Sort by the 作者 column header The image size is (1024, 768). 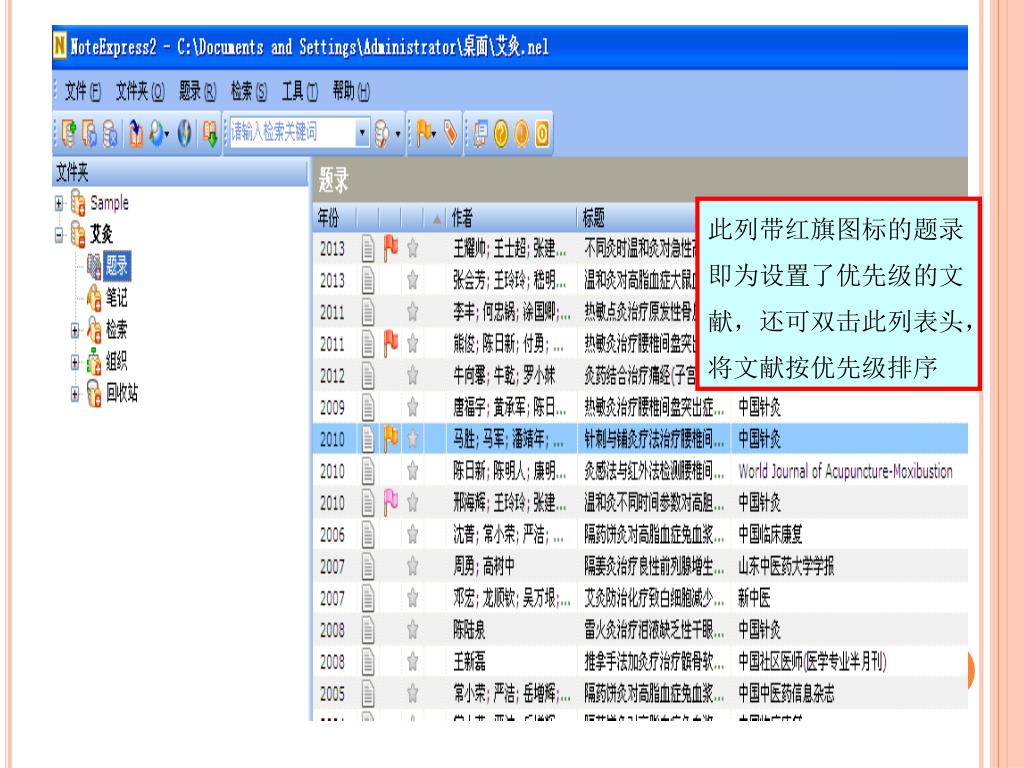(512, 217)
